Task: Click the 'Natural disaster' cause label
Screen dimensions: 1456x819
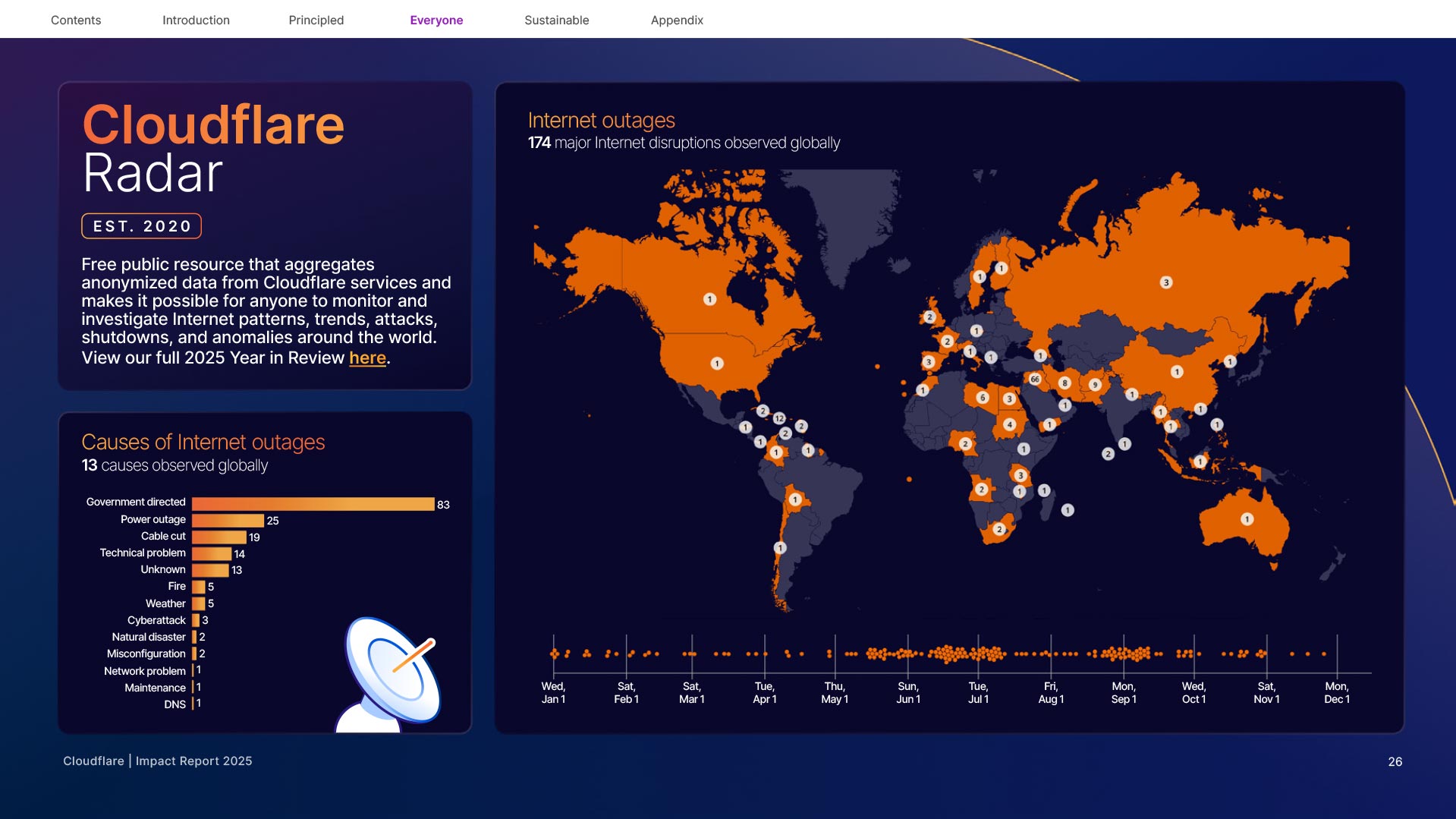Action: click(149, 637)
